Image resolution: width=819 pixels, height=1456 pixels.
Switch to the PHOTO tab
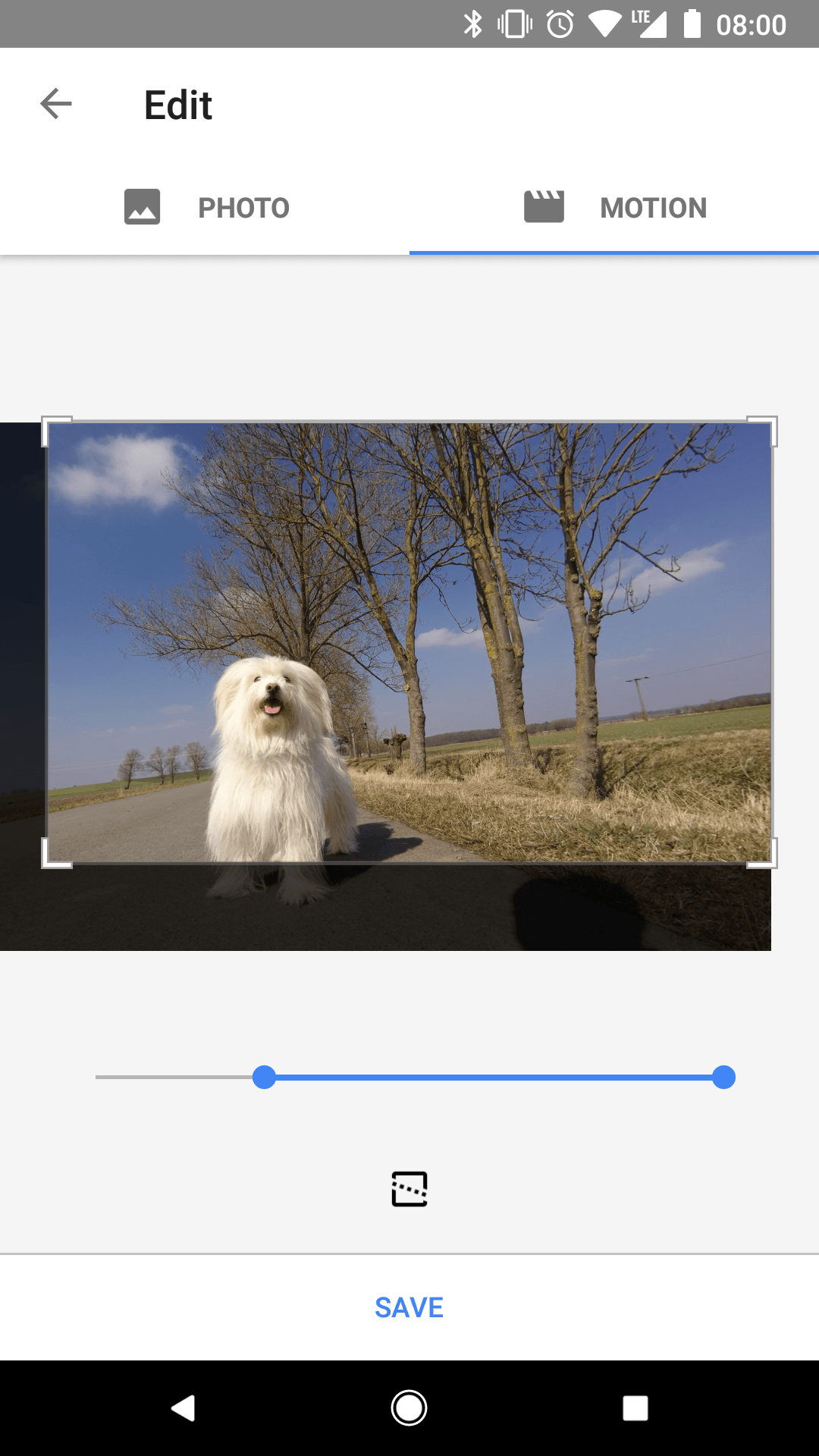[243, 208]
